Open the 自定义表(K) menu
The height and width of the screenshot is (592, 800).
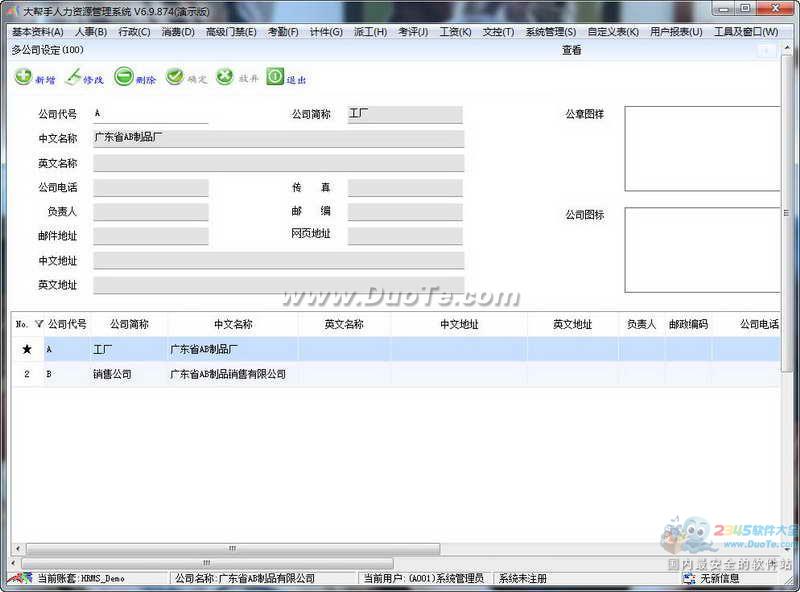(x=613, y=32)
